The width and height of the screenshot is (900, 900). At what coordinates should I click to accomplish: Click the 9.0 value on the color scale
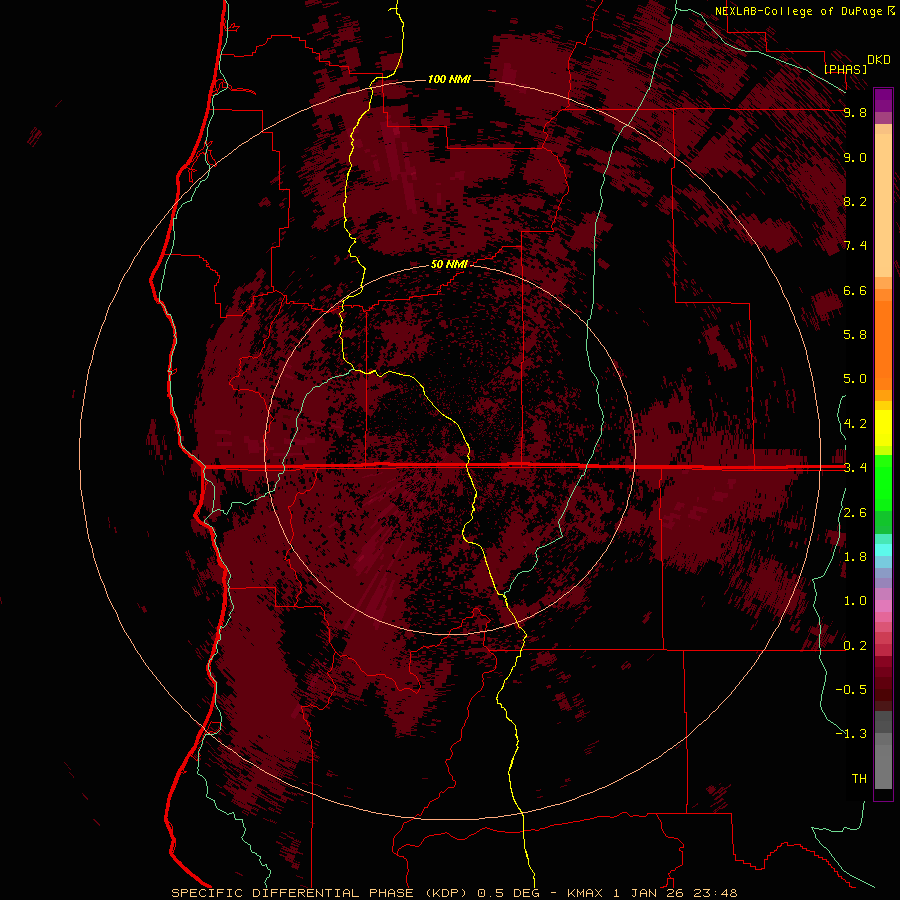click(x=855, y=157)
